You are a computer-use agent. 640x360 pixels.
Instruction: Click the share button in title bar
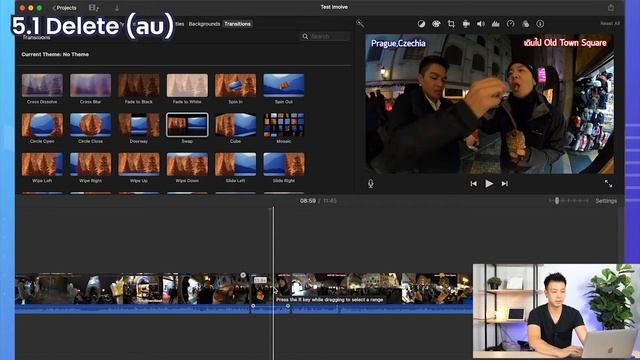(611, 7)
